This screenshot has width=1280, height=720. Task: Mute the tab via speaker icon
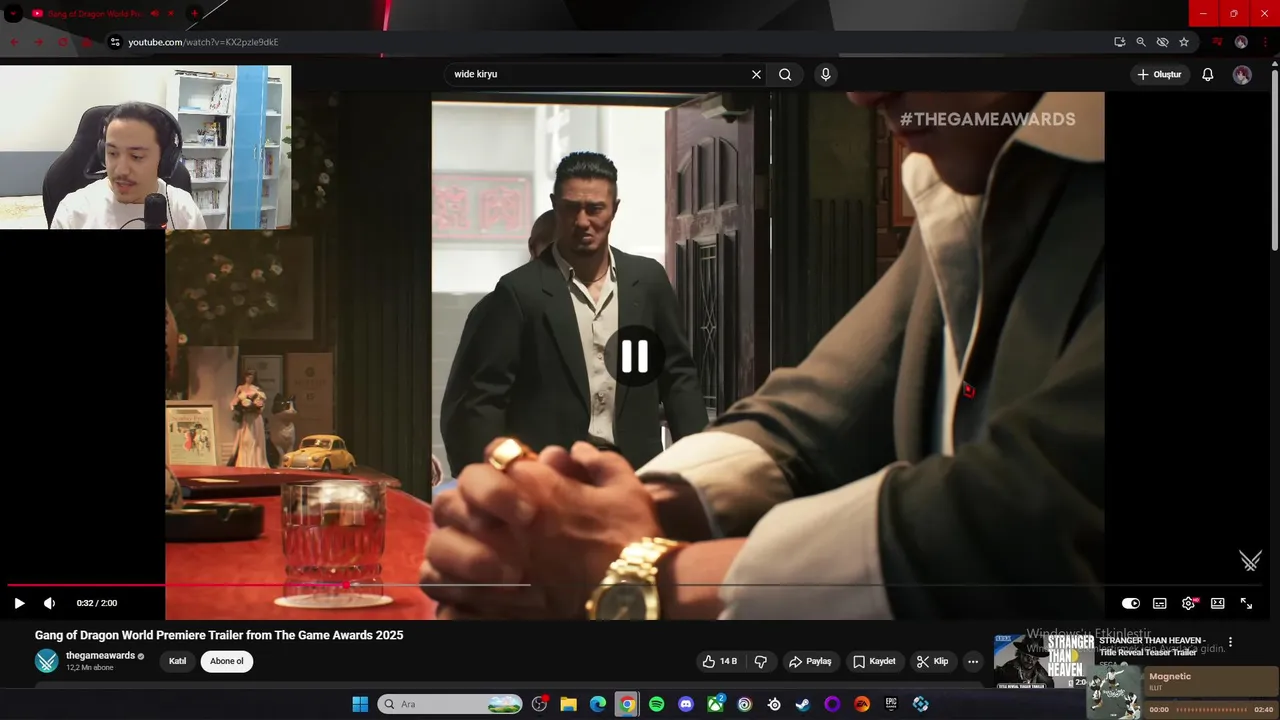tap(155, 14)
